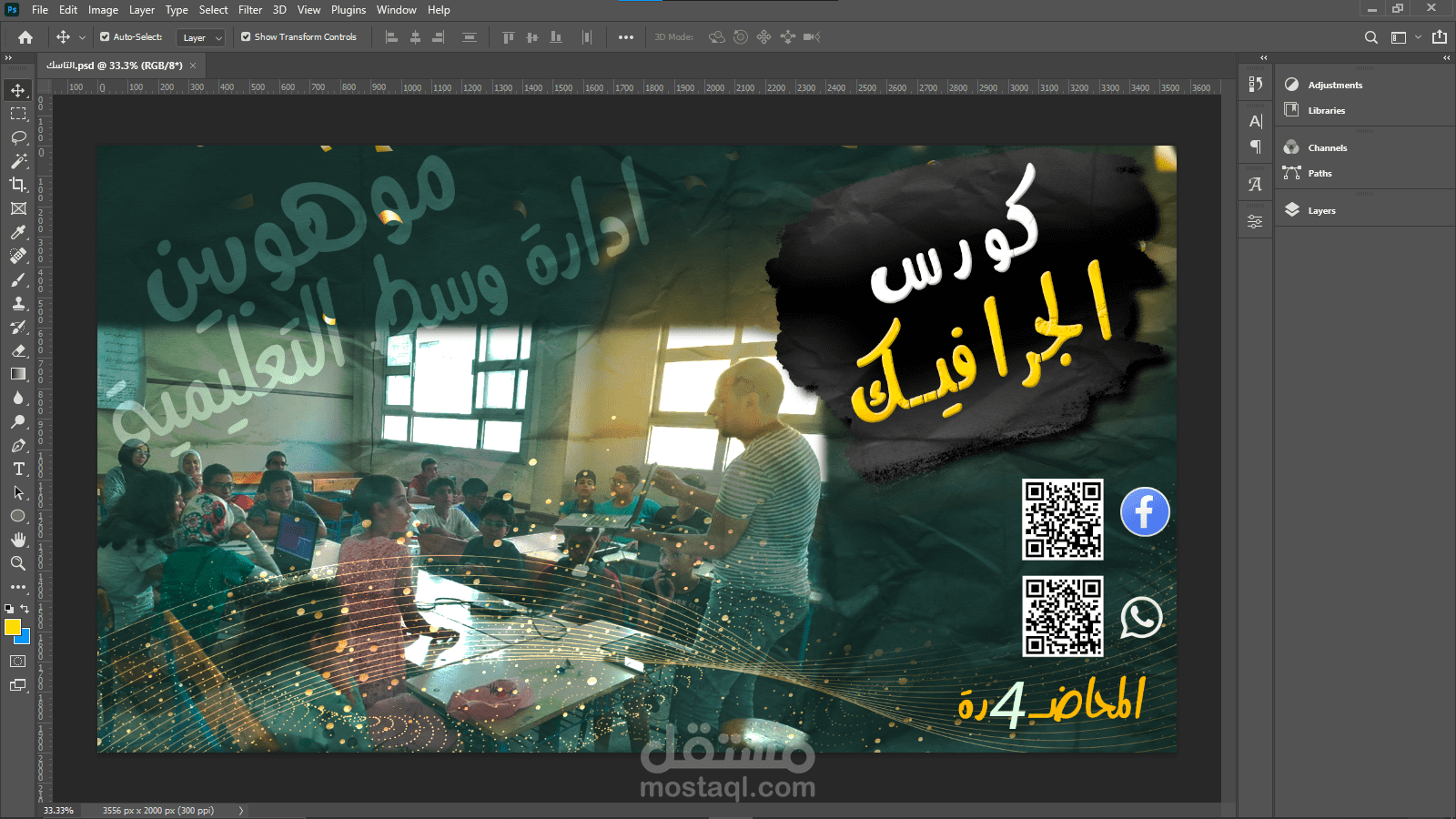Screen dimensions: 1456x819
Task: Open the Glyphs panel icon
Action: [1255, 184]
